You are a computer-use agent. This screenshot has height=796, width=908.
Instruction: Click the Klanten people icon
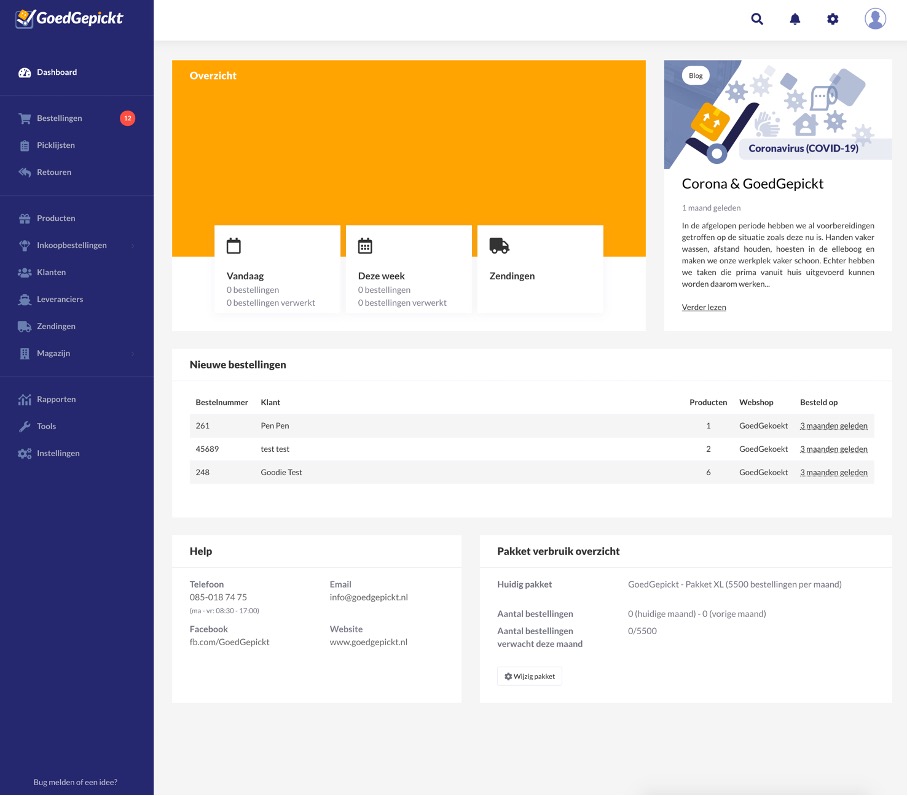(24, 273)
